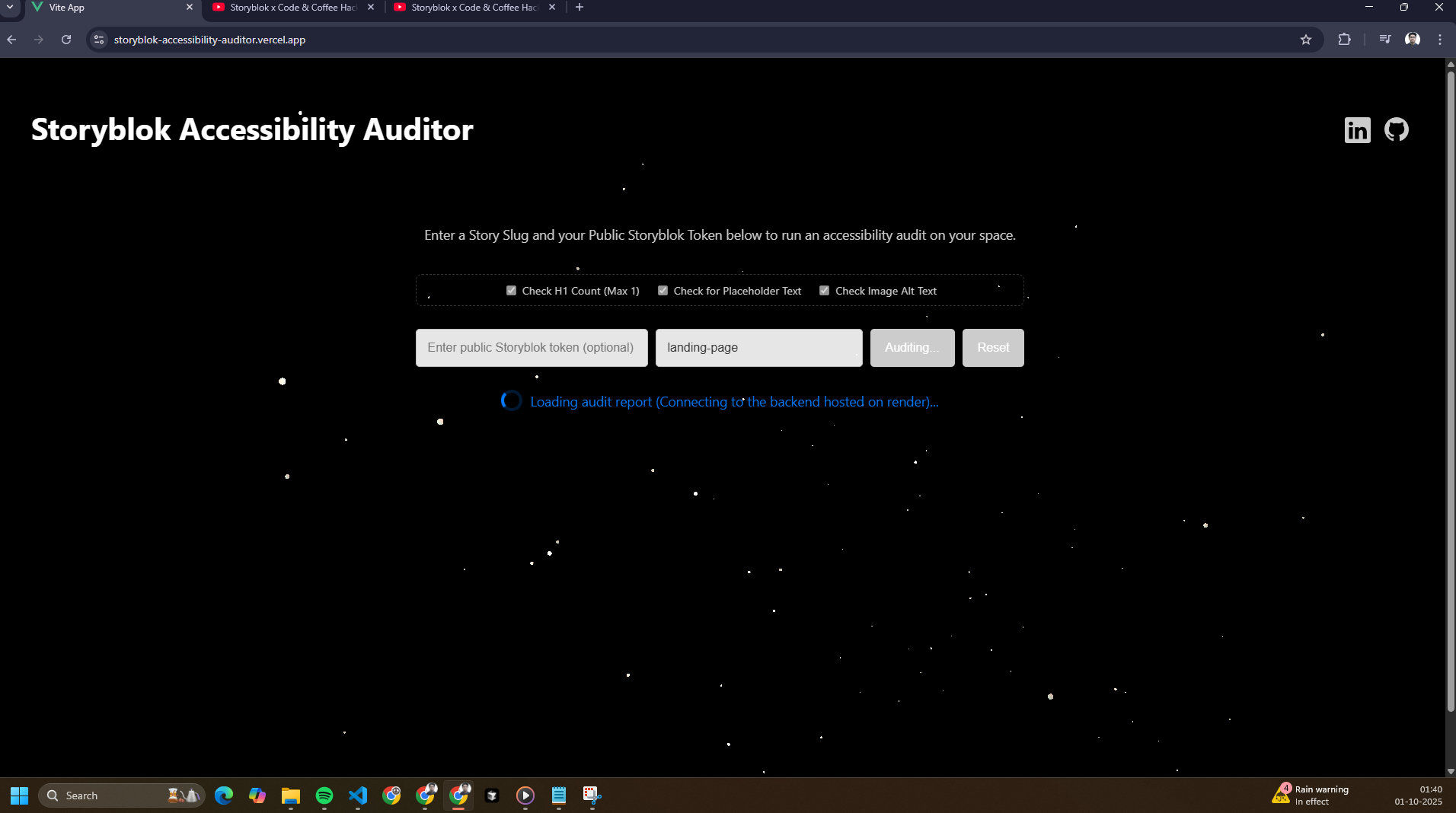Open the Extensions puzzle icon
The image size is (1456, 813).
pyautogui.click(x=1344, y=40)
